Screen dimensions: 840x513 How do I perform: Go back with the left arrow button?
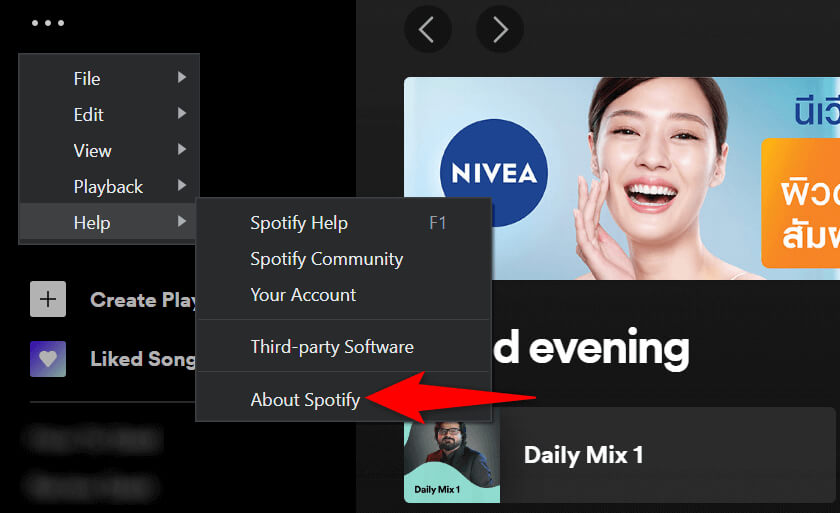click(427, 29)
